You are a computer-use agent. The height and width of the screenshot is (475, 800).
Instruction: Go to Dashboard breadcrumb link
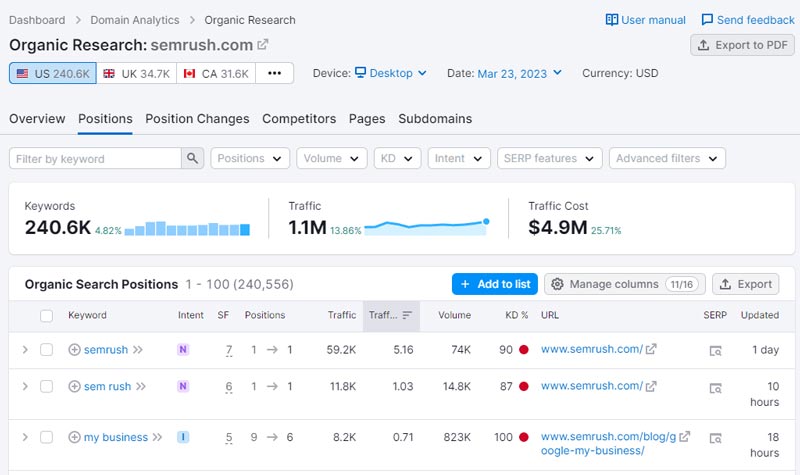37,20
